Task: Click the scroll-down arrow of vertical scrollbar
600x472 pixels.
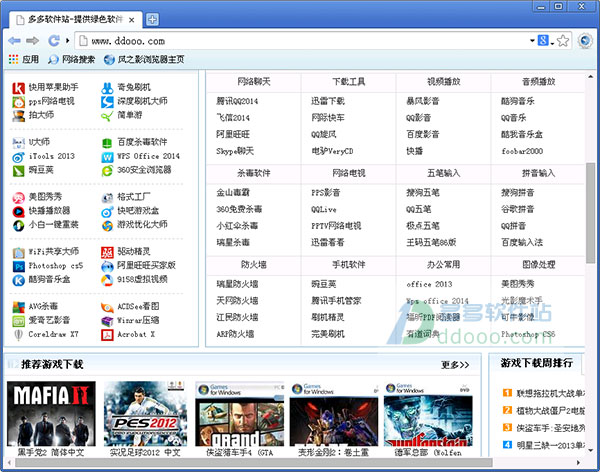Action: [x=591, y=450]
